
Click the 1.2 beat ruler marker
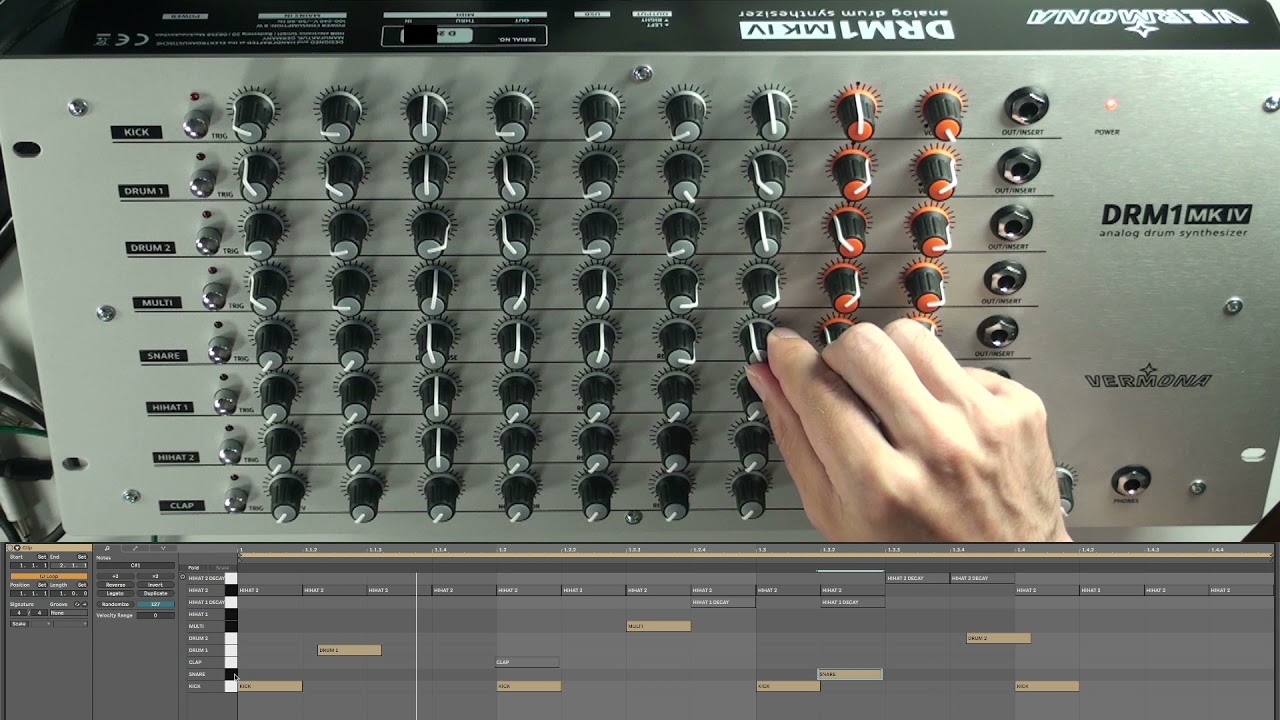[502, 549]
